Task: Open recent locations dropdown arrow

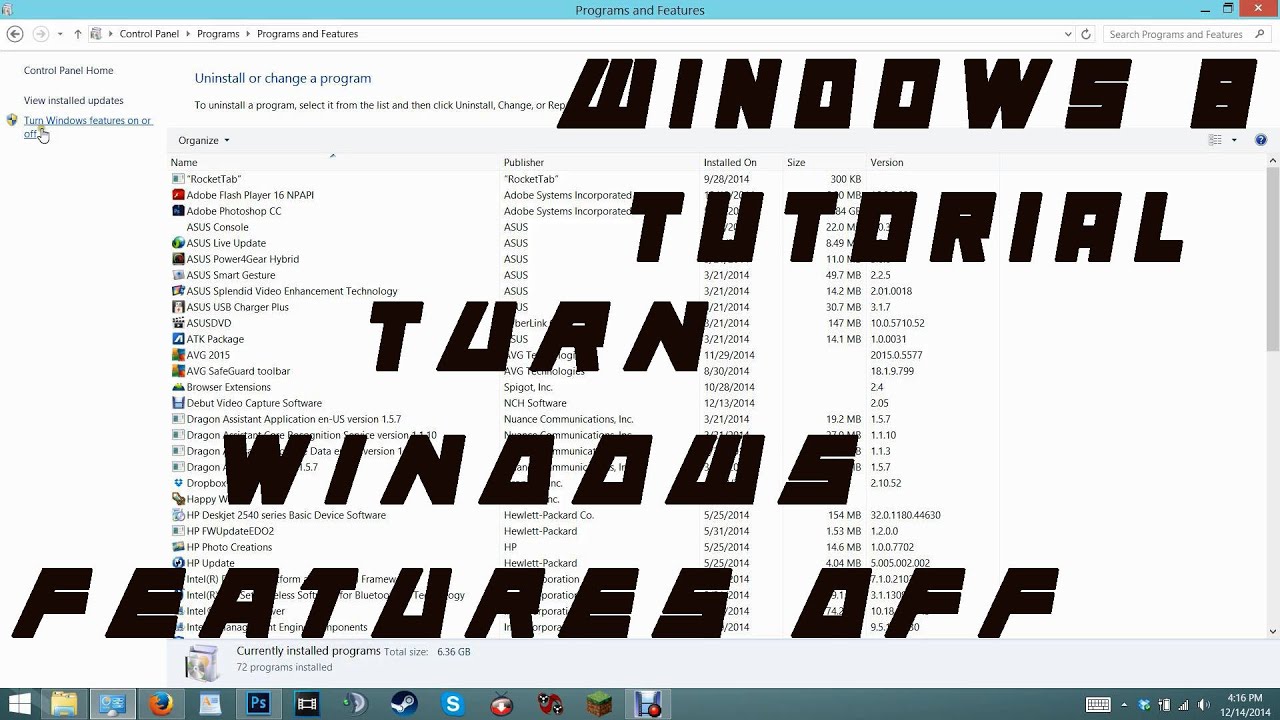Action: tap(60, 34)
